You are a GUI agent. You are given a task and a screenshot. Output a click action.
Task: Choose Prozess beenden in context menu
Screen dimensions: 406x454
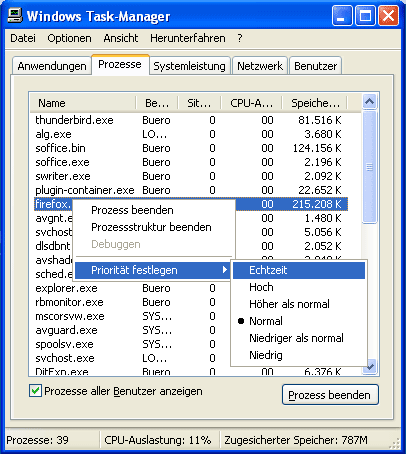tap(154, 210)
